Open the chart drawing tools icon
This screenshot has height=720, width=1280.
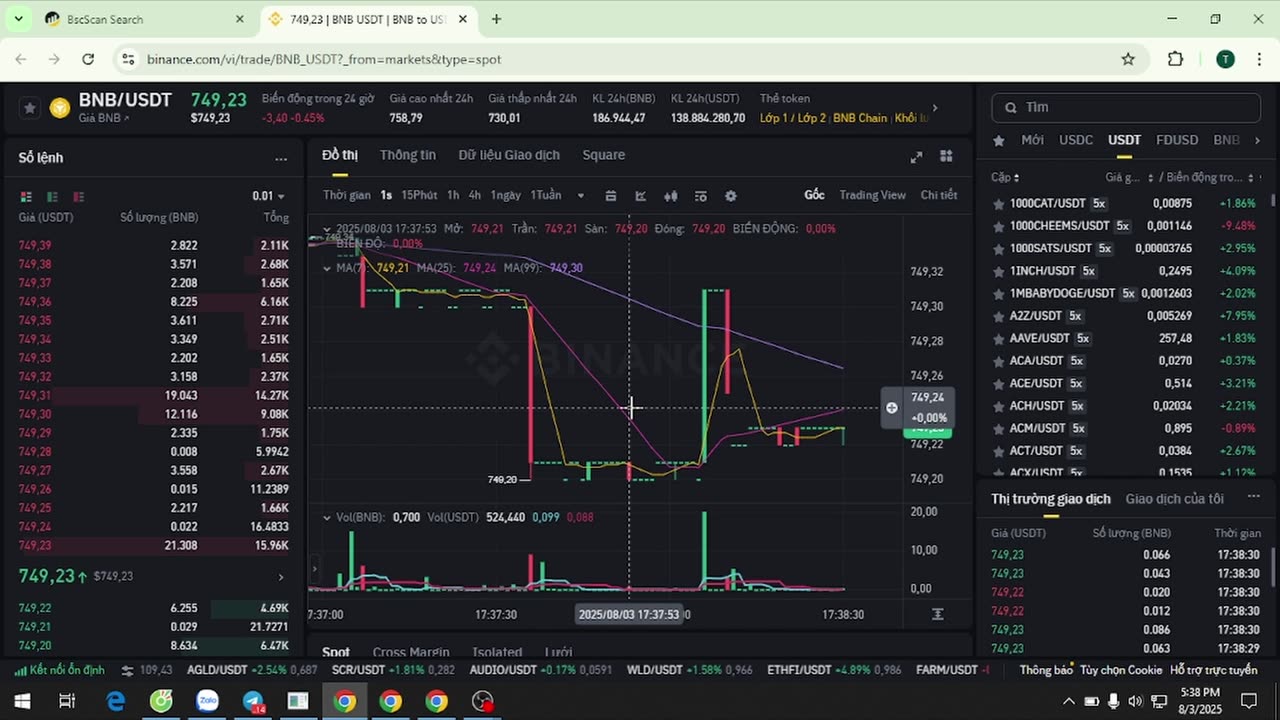tap(641, 196)
